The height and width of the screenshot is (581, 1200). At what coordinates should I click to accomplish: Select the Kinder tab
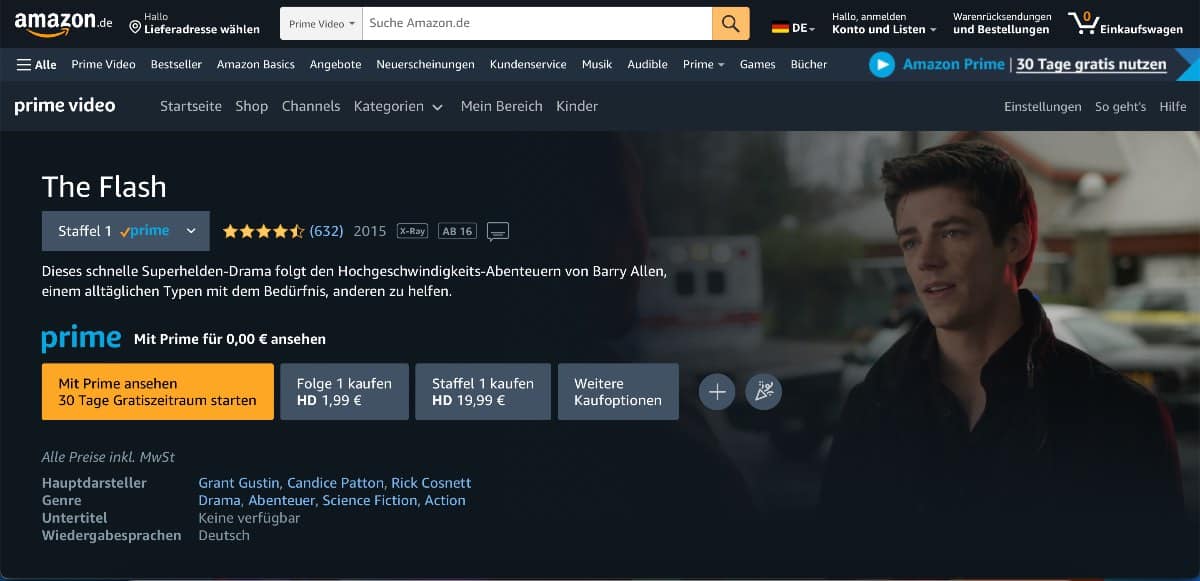click(x=577, y=106)
